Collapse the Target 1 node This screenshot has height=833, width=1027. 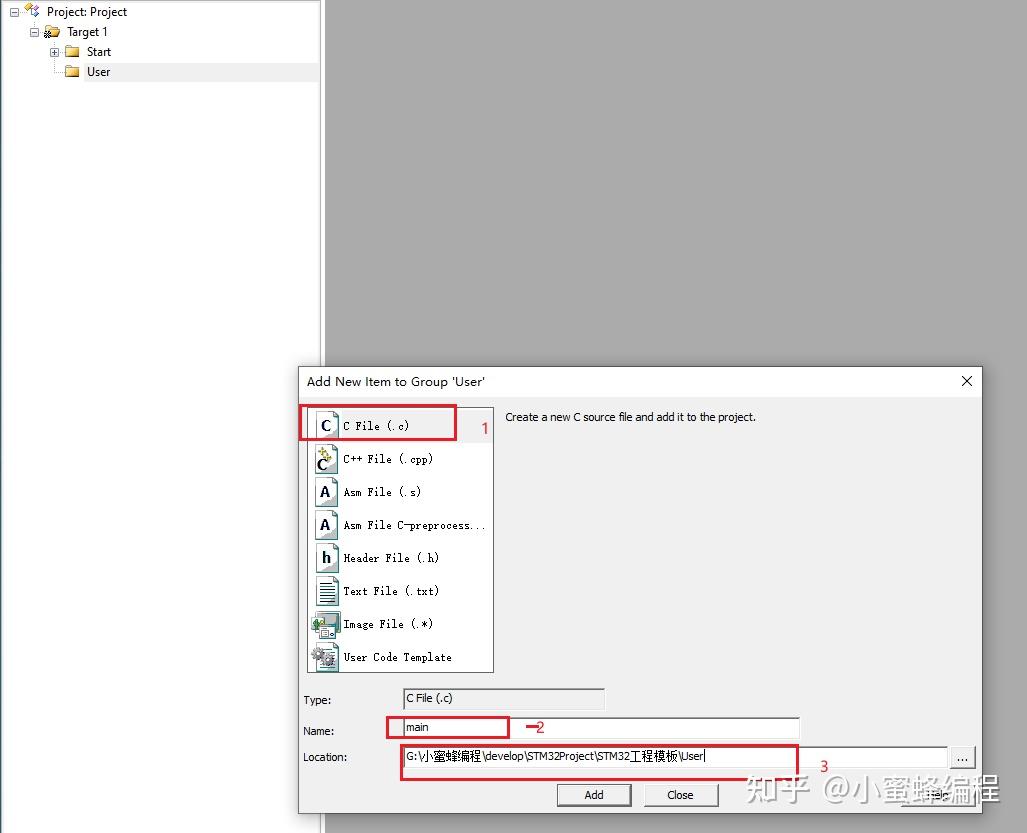pyautogui.click(x=34, y=32)
